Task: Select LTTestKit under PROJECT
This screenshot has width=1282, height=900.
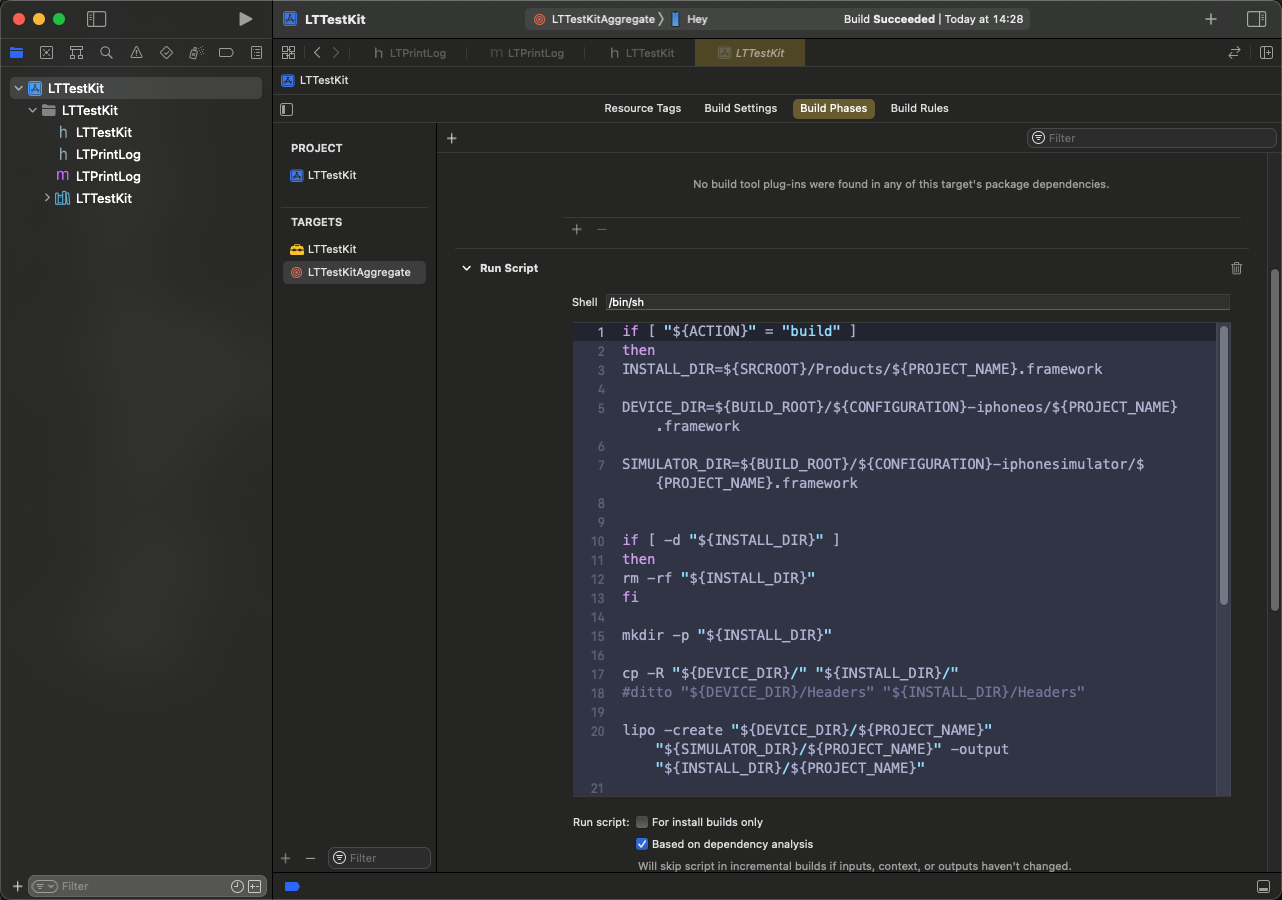Action: [323, 175]
